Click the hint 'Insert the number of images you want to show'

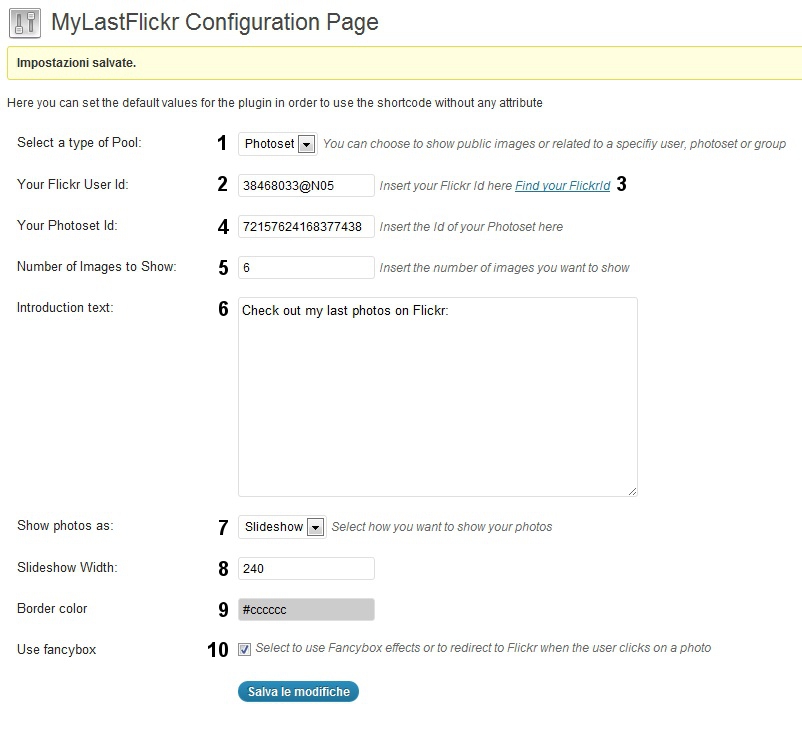[504, 268]
